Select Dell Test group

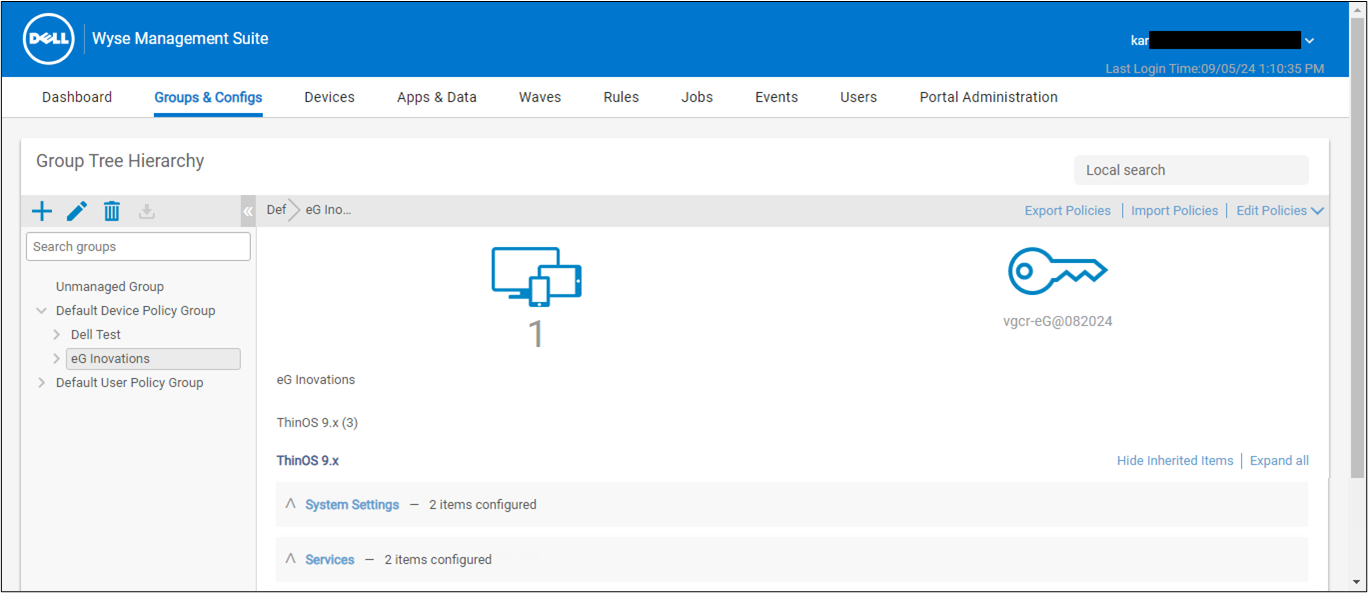pos(96,335)
